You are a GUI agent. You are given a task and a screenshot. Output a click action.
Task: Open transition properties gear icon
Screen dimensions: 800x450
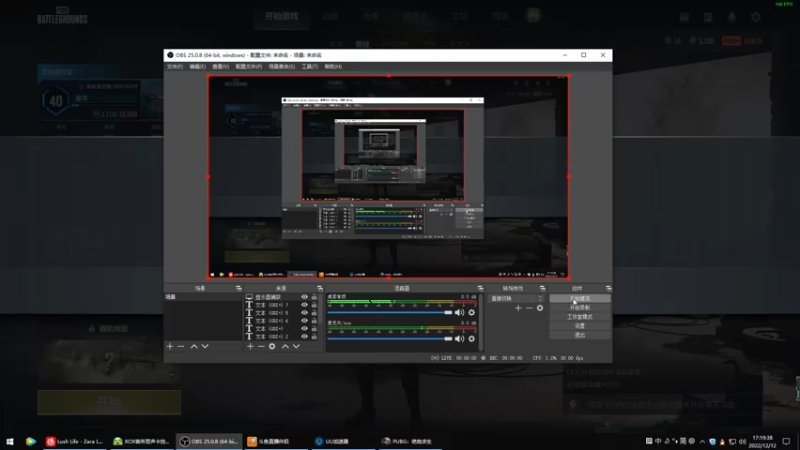pyautogui.click(x=540, y=308)
